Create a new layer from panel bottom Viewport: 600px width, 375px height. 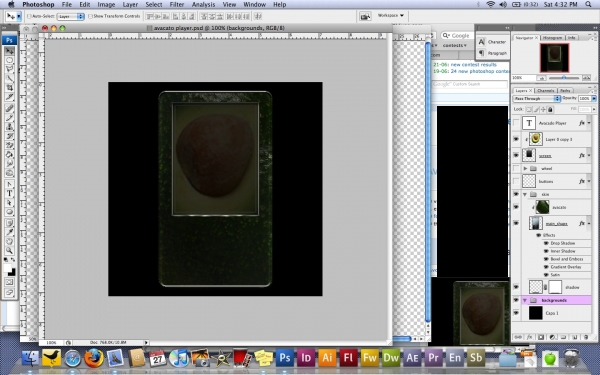click(575, 337)
